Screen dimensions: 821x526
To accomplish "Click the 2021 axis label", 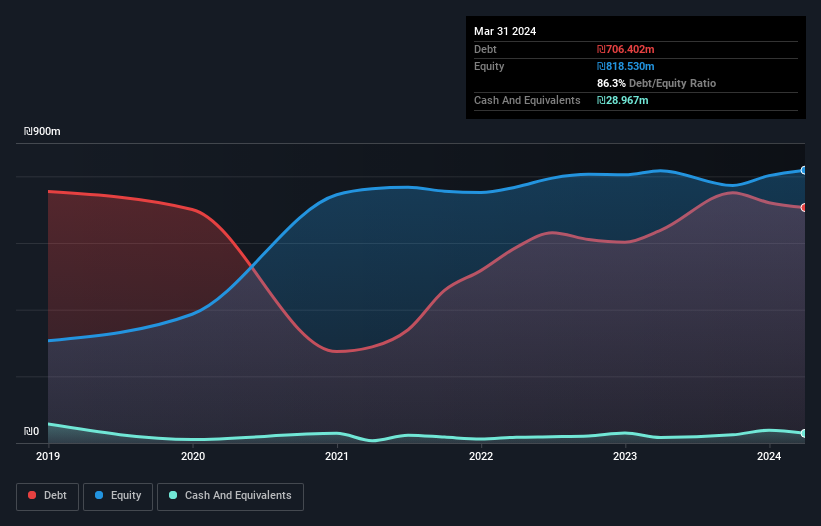I will point(337,456).
